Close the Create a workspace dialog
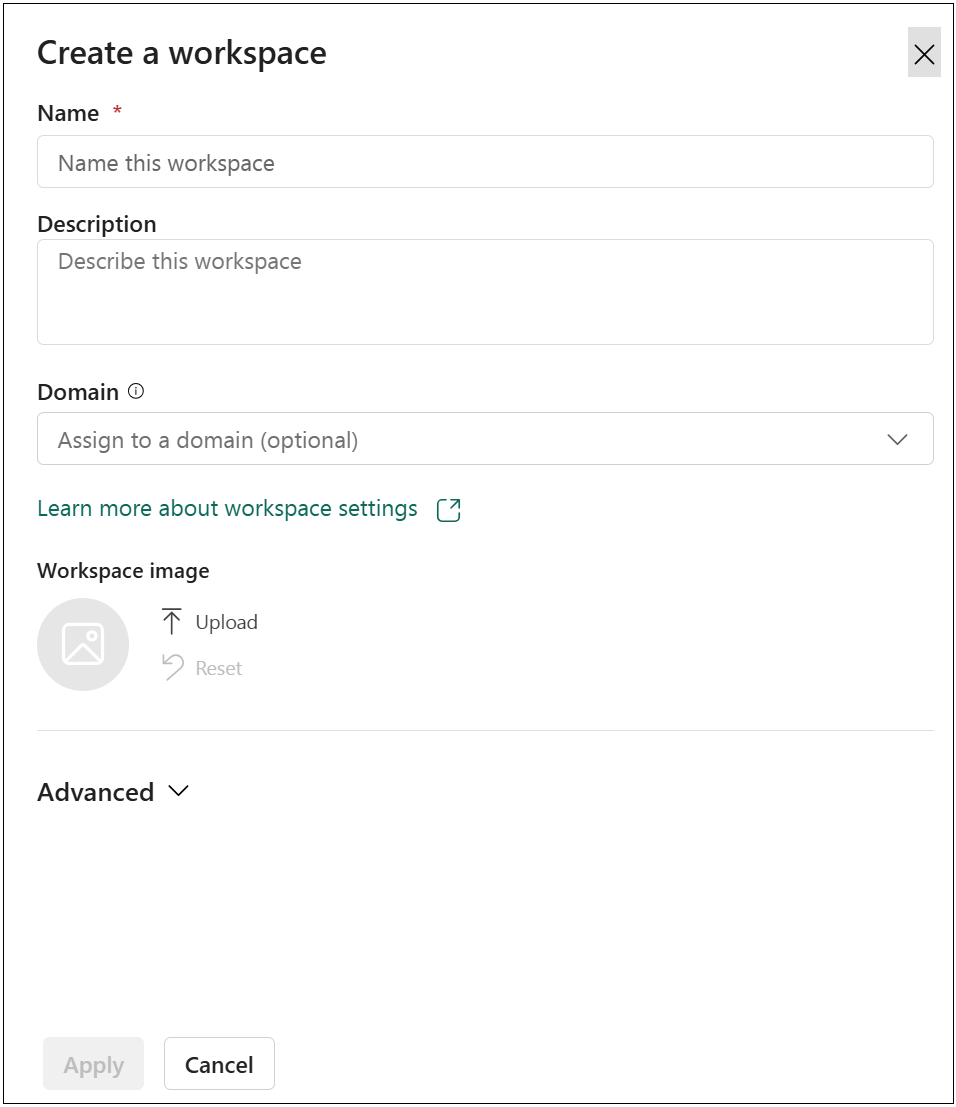956x1107 pixels. click(x=924, y=54)
